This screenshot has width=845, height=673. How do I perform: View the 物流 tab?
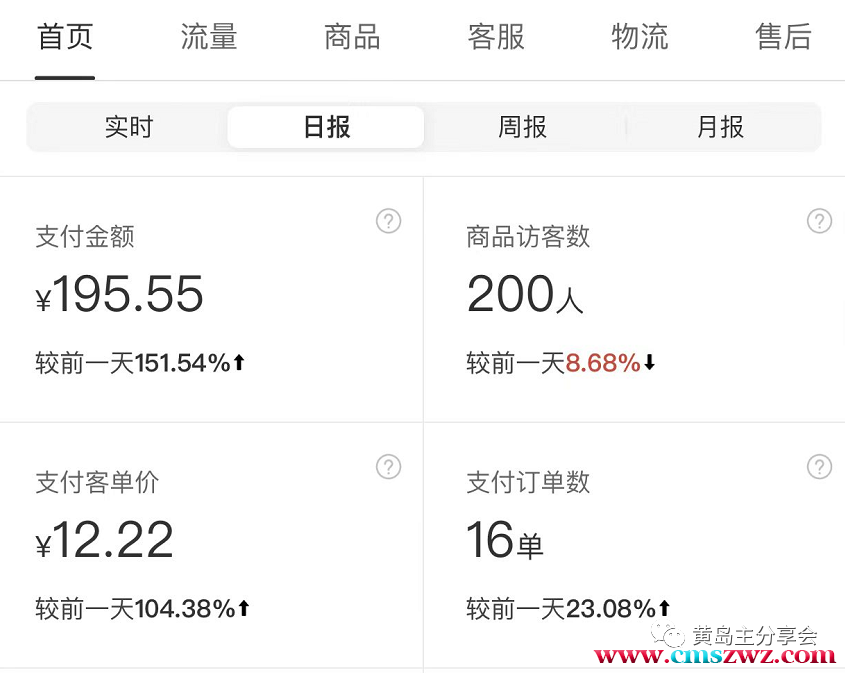pyautogui.click(x=640, y=38)
